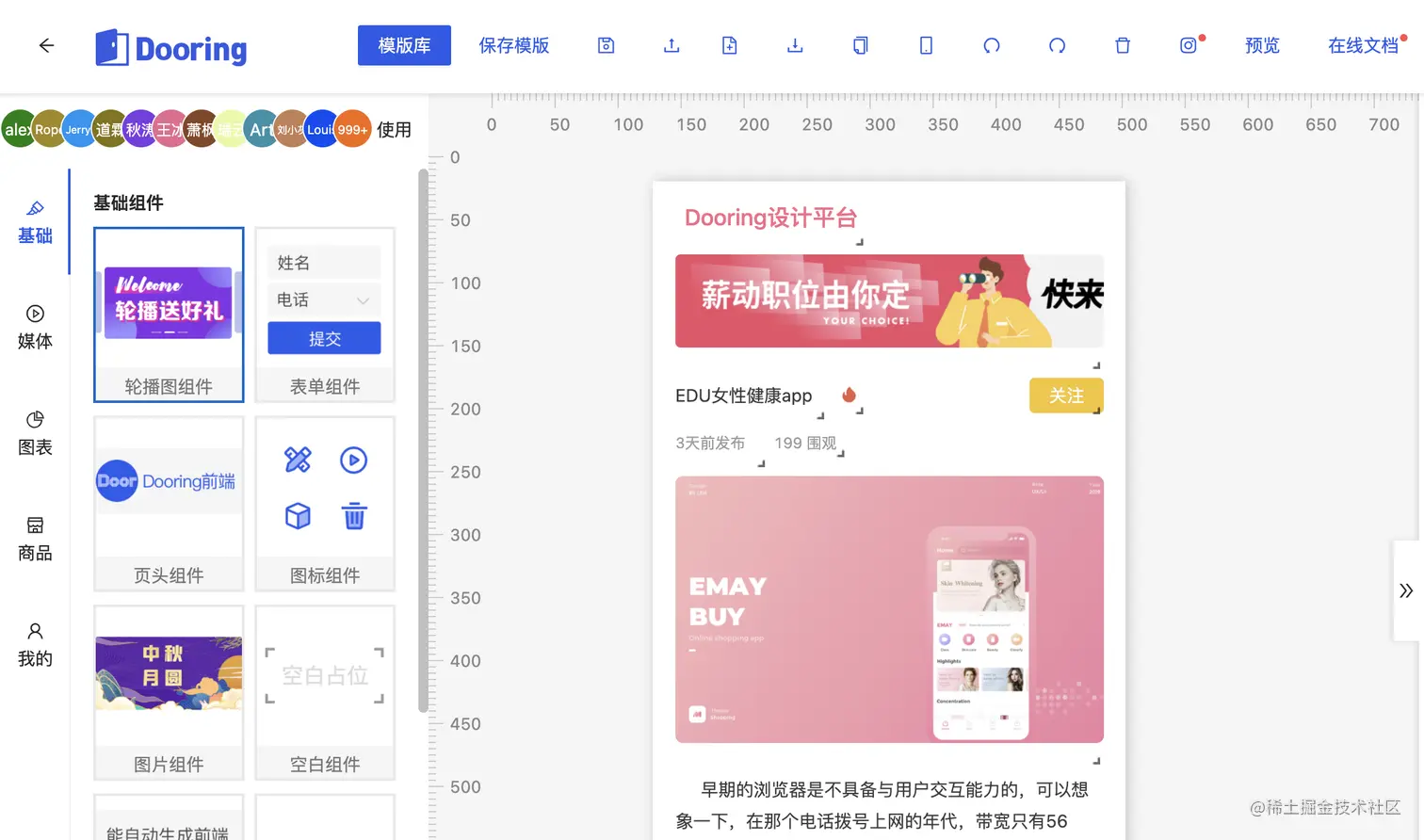The height and width of the screenshot is (840, 1424).
Task: Click the redo arrow icon
Action: pyautogui.click(x=1058, y=45)
